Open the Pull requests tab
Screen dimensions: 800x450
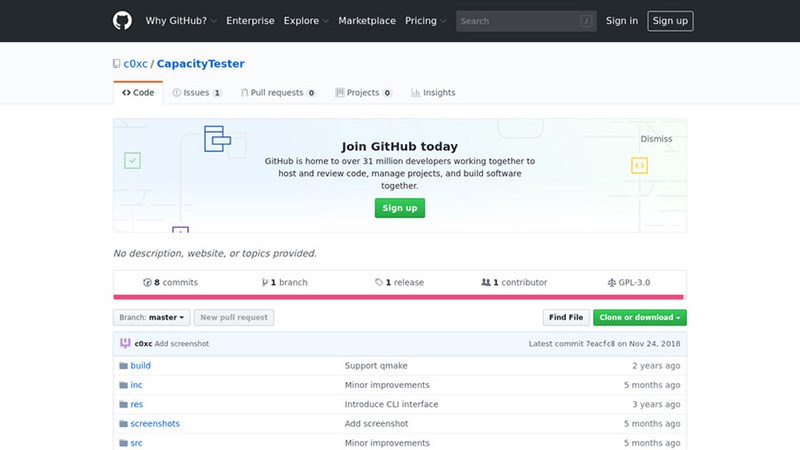[278, 92]
